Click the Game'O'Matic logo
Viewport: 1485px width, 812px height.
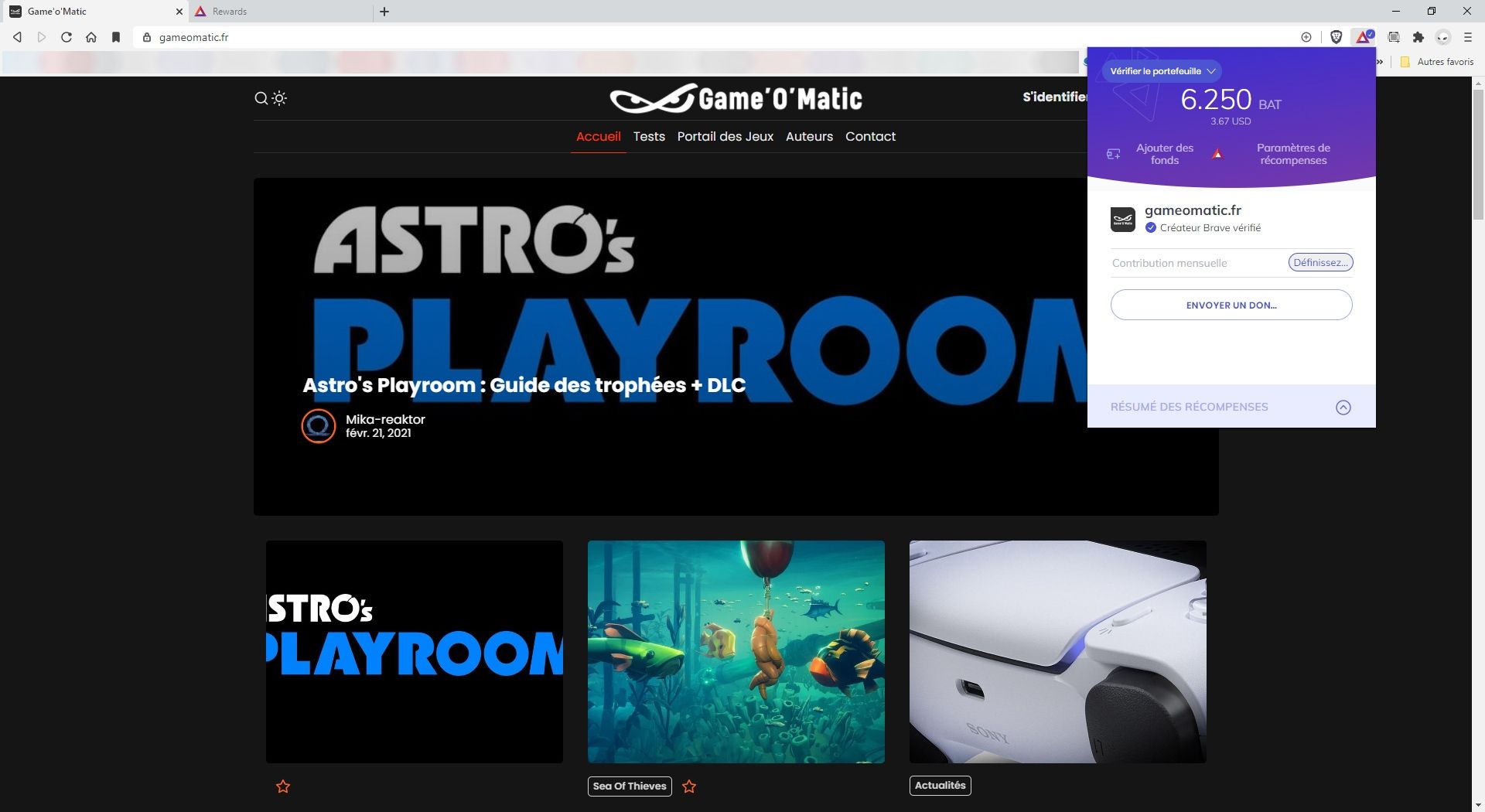coord(736,98)
